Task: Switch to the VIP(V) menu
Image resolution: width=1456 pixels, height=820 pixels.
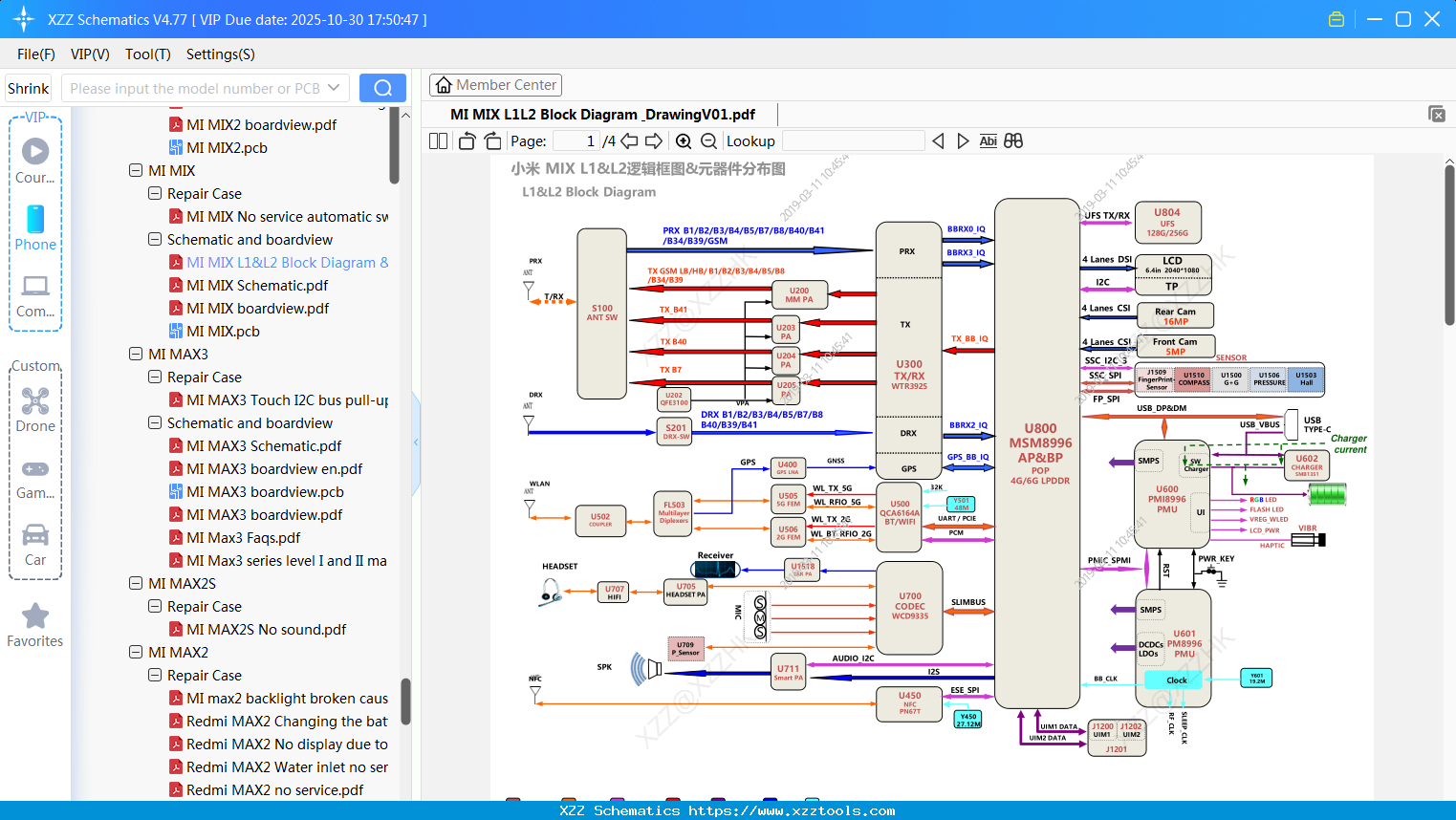Action: [89, 54]
